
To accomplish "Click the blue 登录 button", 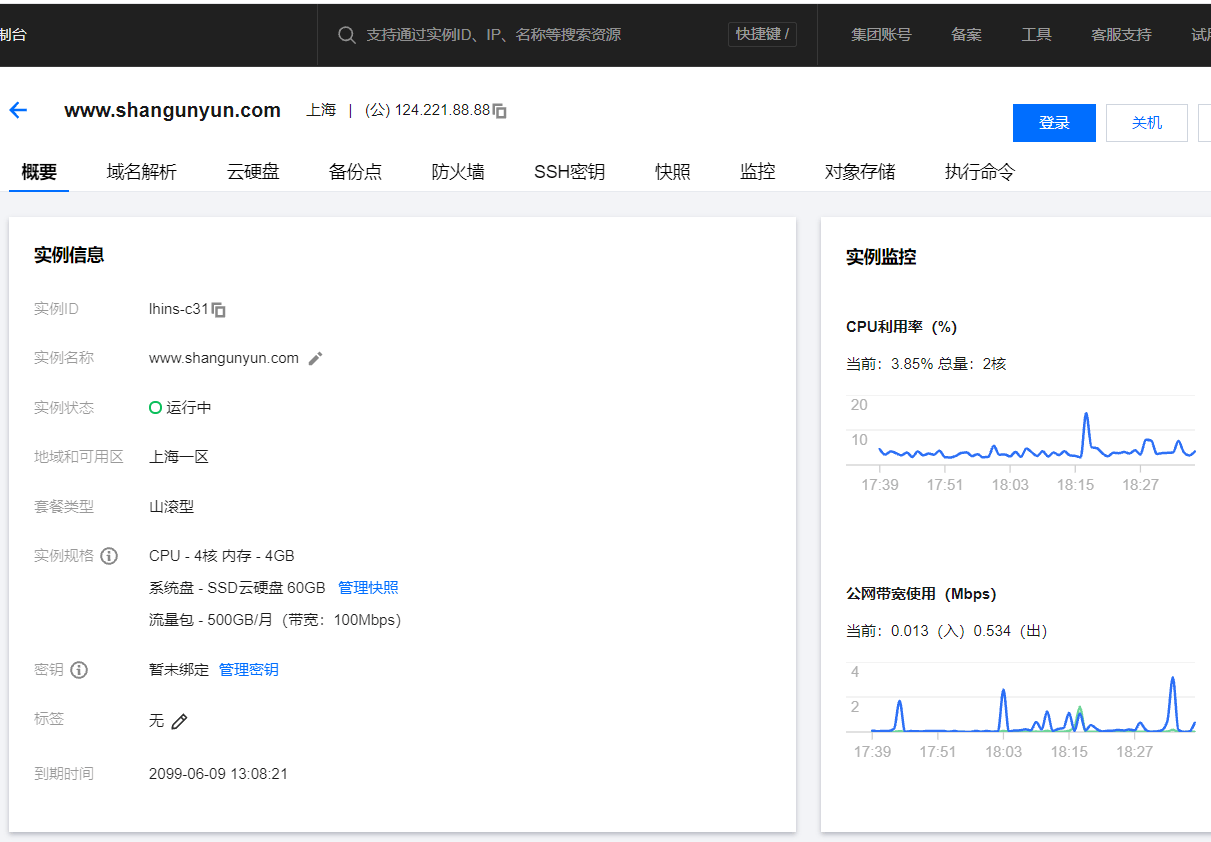I will [1054, 123].
